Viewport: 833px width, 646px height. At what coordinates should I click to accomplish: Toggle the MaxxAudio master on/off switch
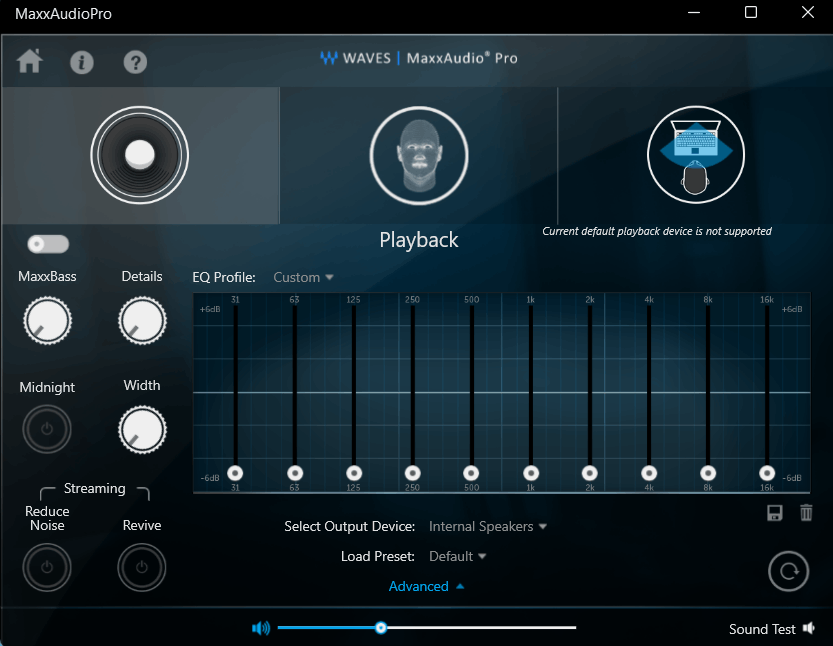(x=48, y=244)
